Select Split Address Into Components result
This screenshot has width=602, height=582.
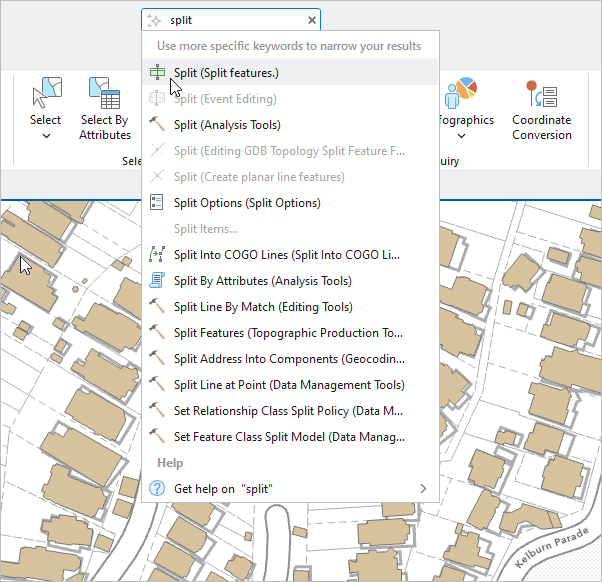[288, 359]
